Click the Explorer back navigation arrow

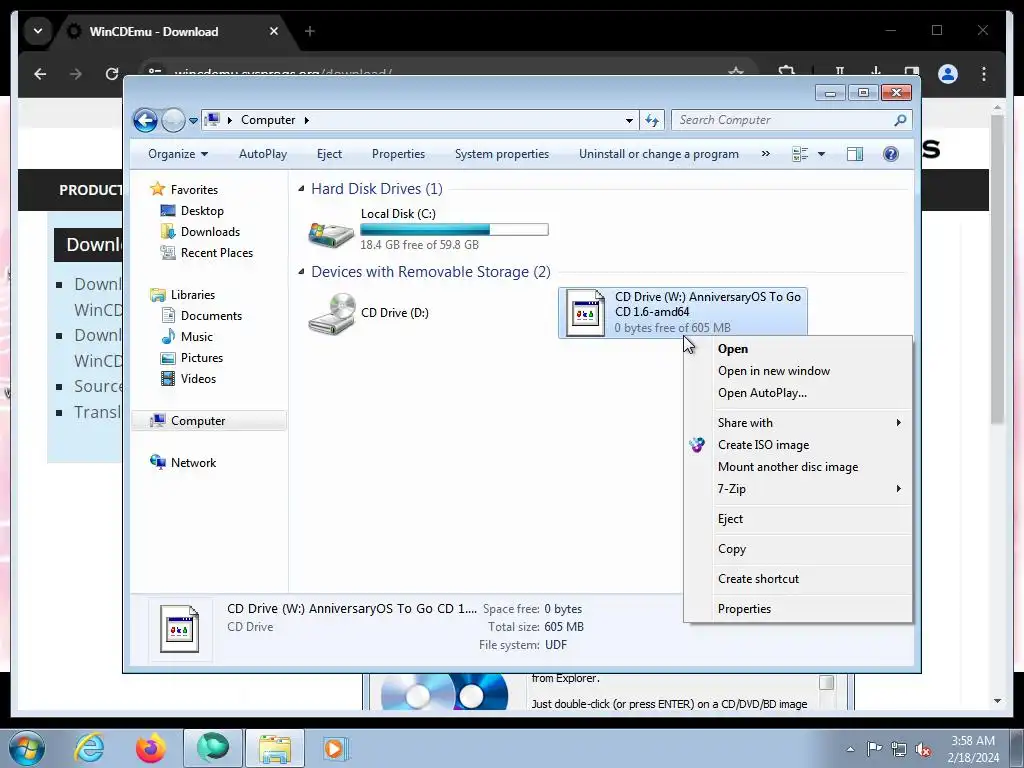coord(145,120)
